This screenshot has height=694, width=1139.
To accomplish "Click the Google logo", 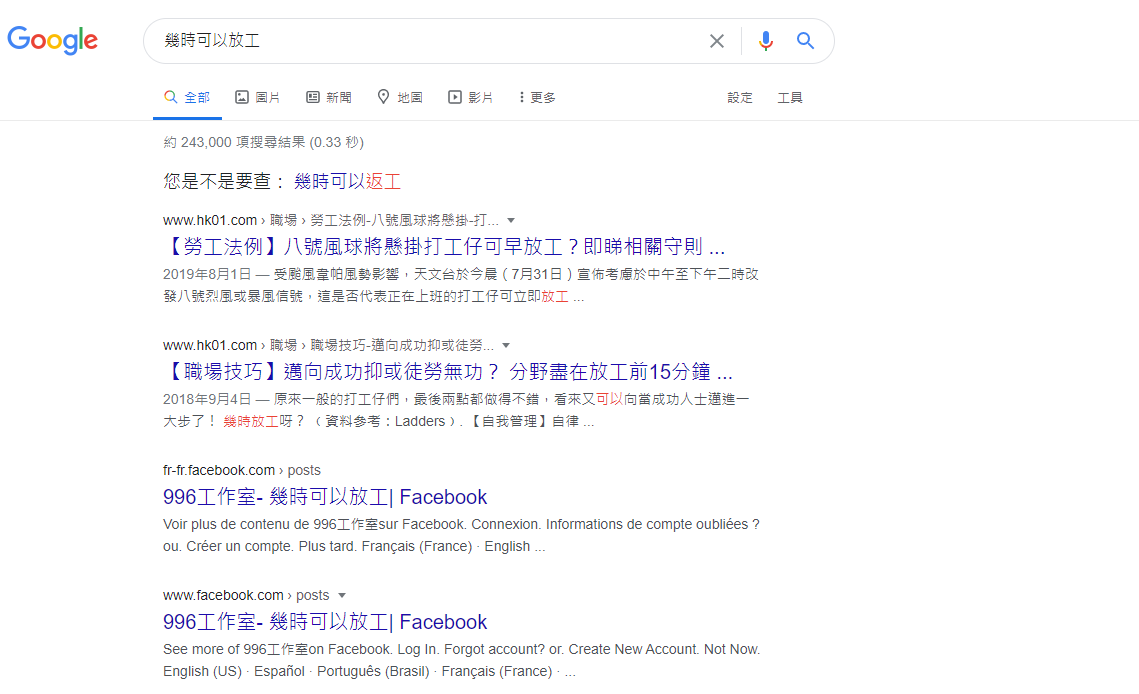I will coord(52,40).
